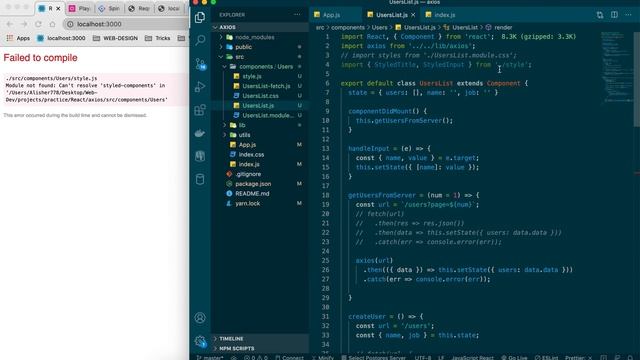Switch to the Play browser tab
The width and height of the screenshot is (640, 360).
tap(80, 9)
